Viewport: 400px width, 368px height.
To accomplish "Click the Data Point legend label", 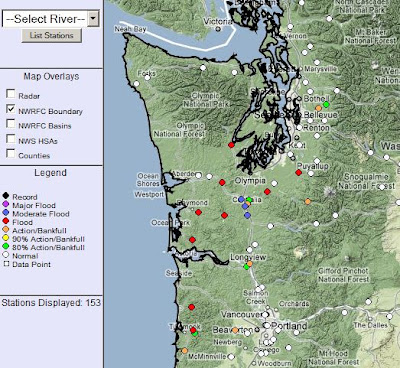I will click(x=32, y=264).
